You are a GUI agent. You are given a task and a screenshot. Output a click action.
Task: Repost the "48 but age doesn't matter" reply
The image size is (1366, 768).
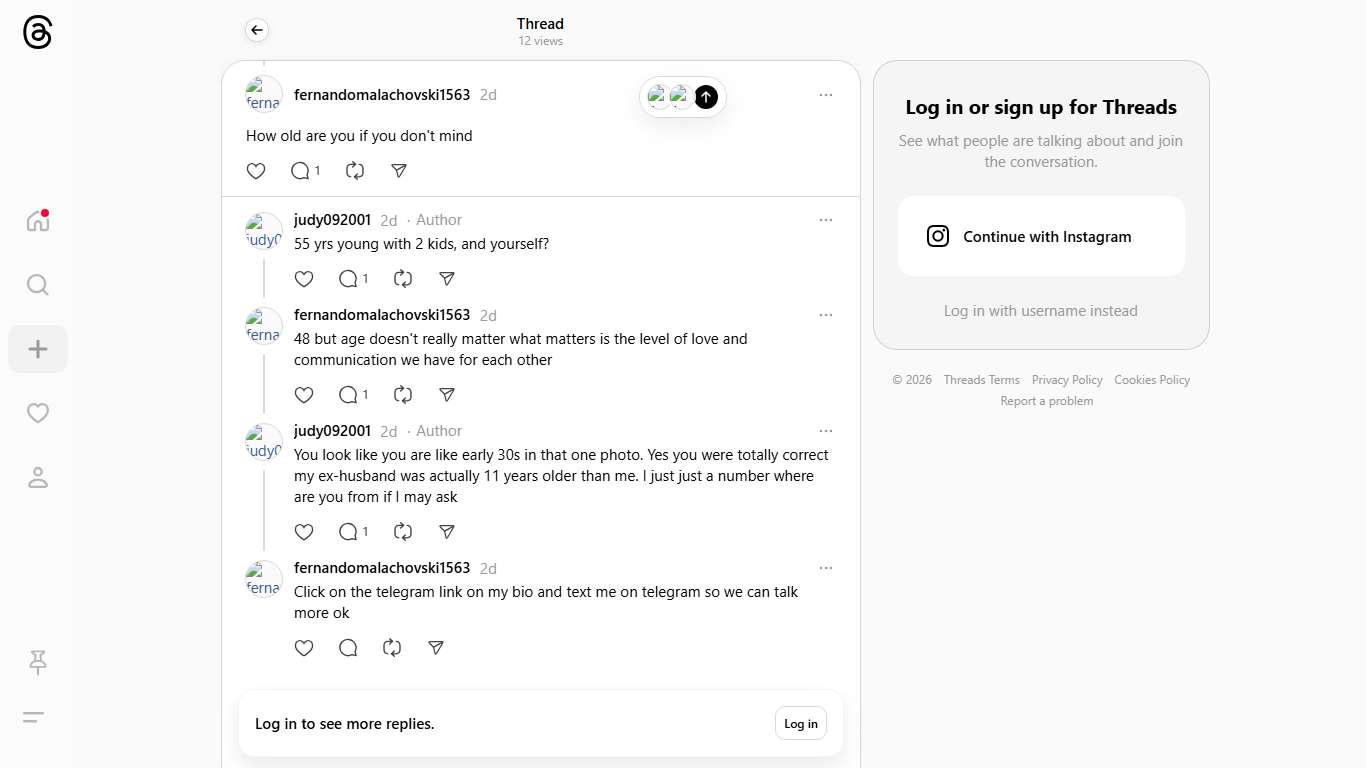click(403, 395)
